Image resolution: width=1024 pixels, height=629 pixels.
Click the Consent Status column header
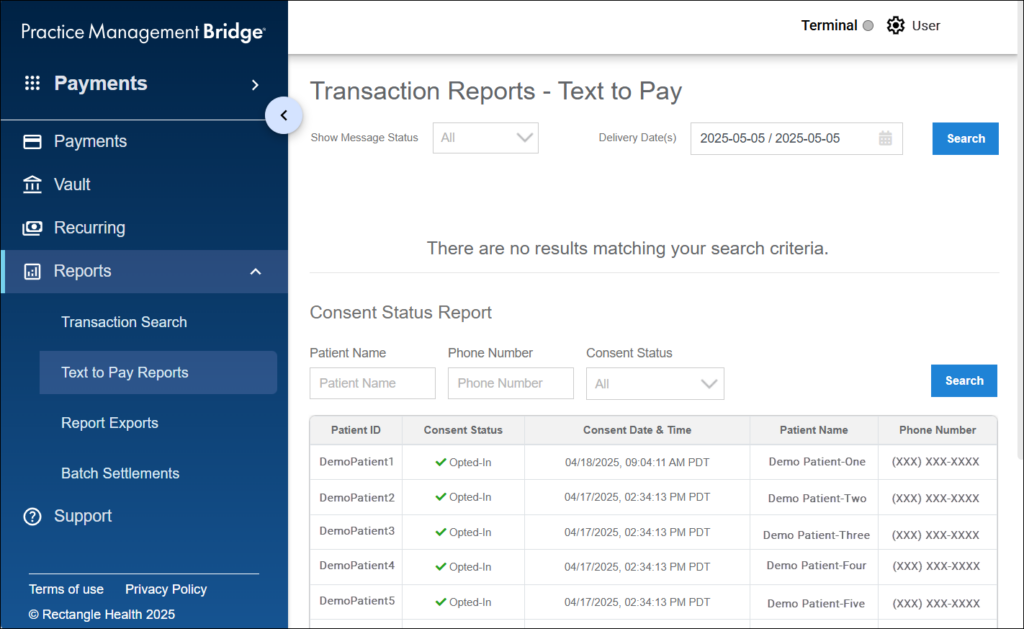pos(463,430)
